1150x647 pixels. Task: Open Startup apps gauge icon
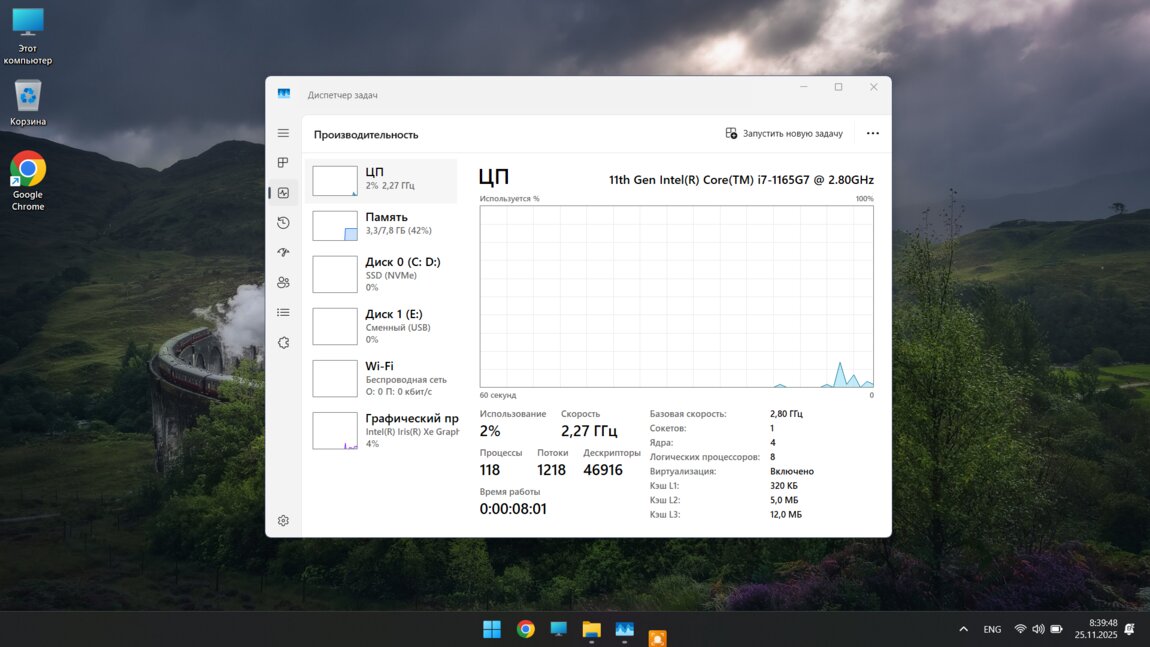[283, 253]
